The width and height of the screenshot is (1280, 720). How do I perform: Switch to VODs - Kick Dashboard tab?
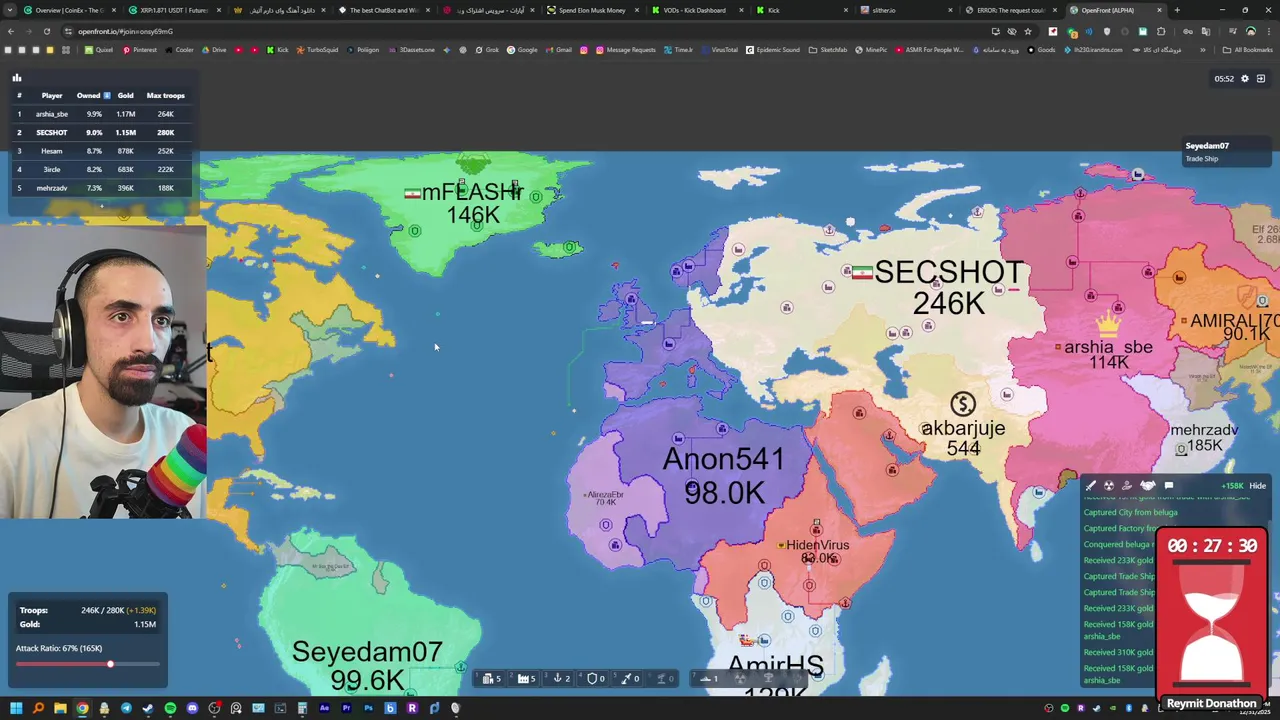pos(696,10)
